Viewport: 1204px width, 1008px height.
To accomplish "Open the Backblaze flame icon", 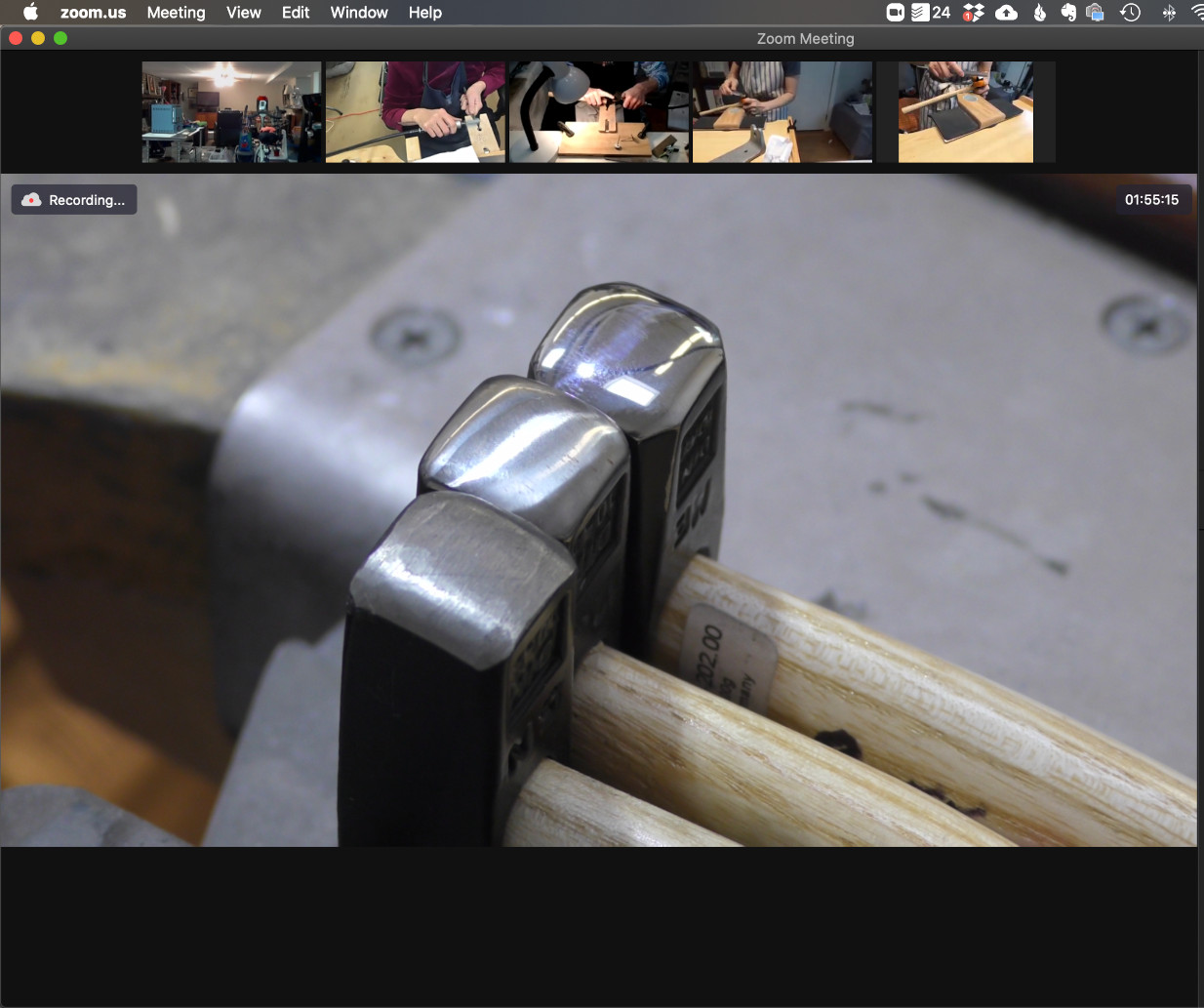I will click(x=1040, y=13).
